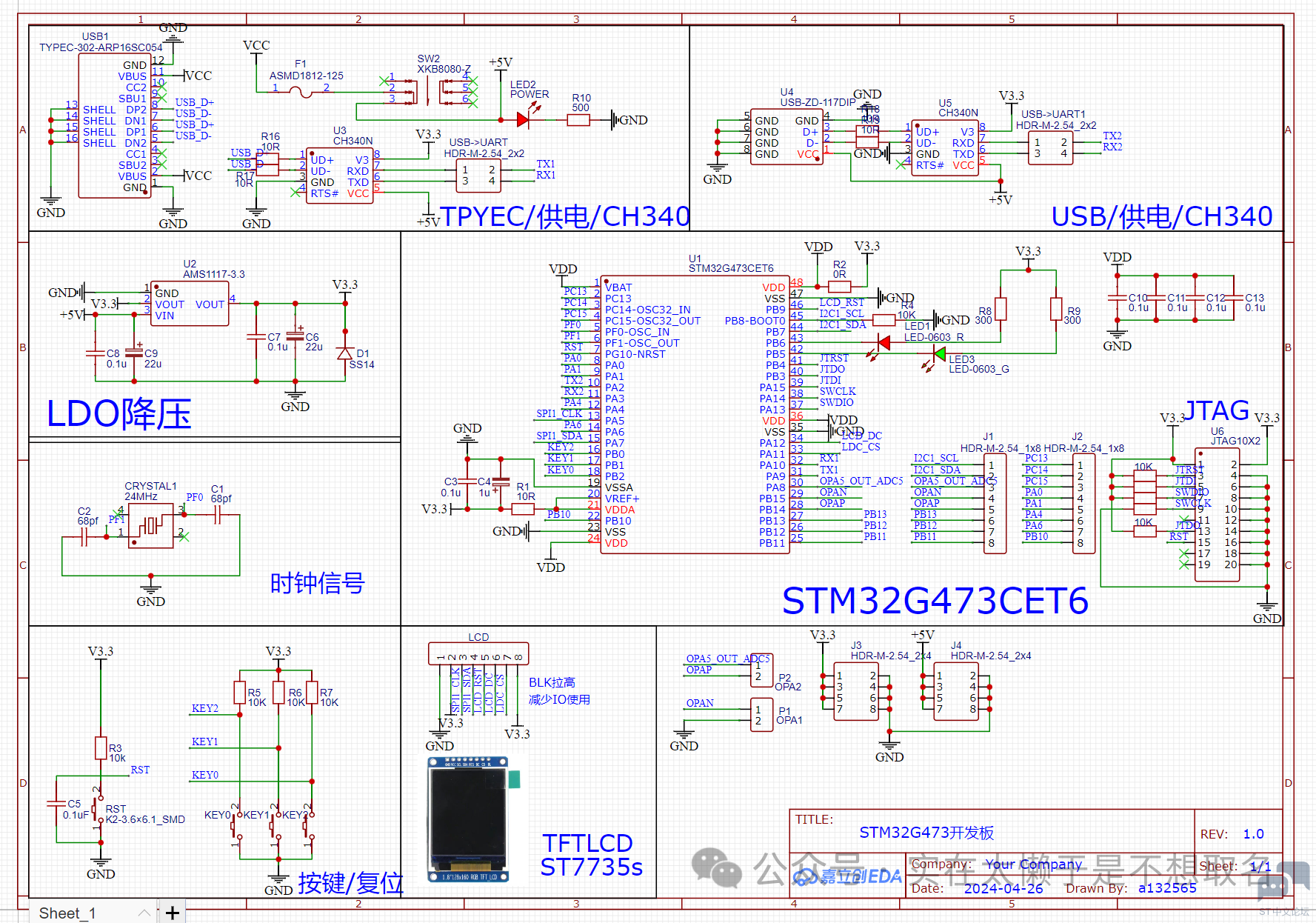The image size is (1316, 923).
Task: Select the STM32G473CET6 large blue title
Action: [935, 601]
